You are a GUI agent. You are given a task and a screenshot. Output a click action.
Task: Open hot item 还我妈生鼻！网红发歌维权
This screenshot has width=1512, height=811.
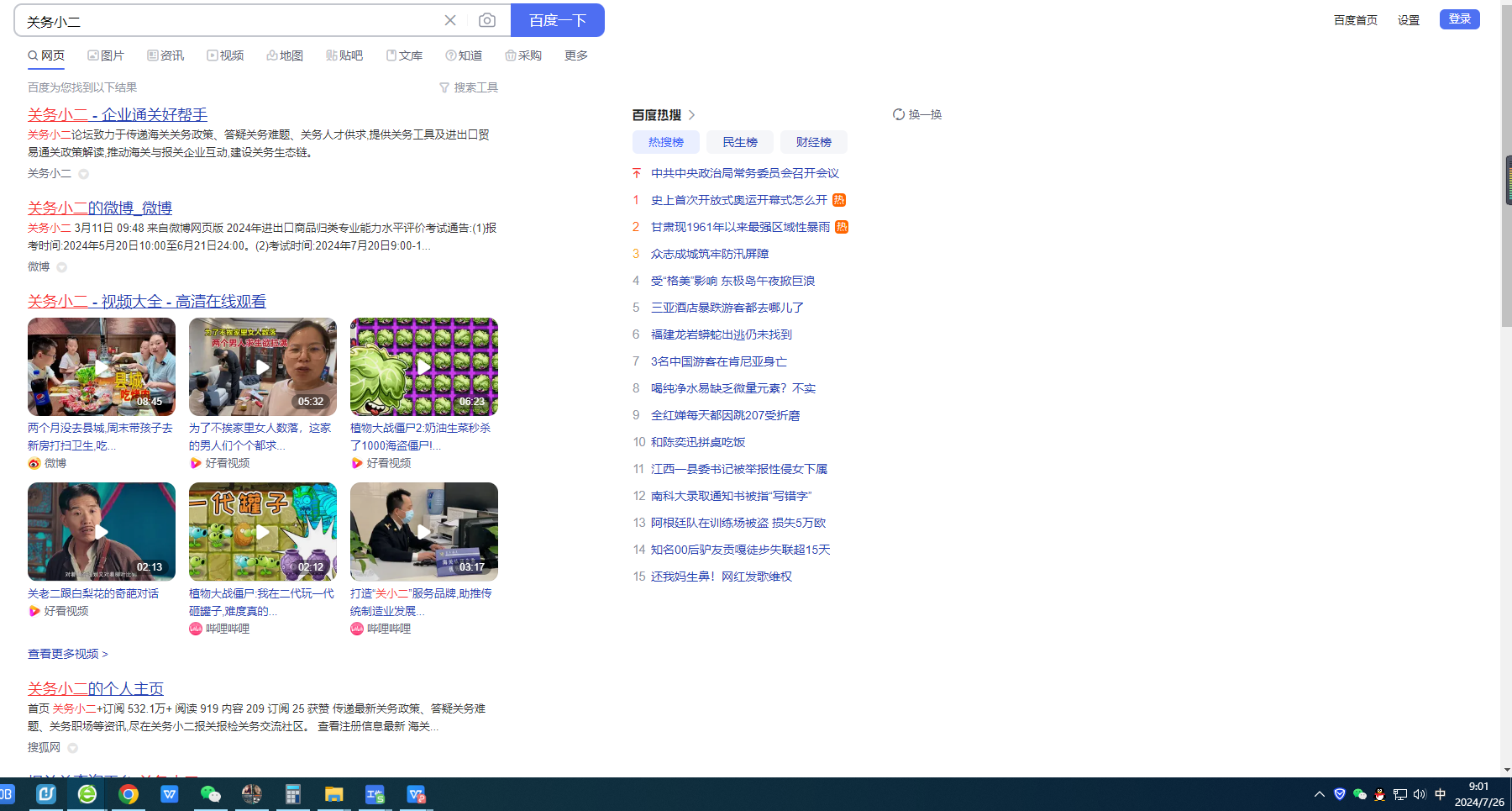722,577
